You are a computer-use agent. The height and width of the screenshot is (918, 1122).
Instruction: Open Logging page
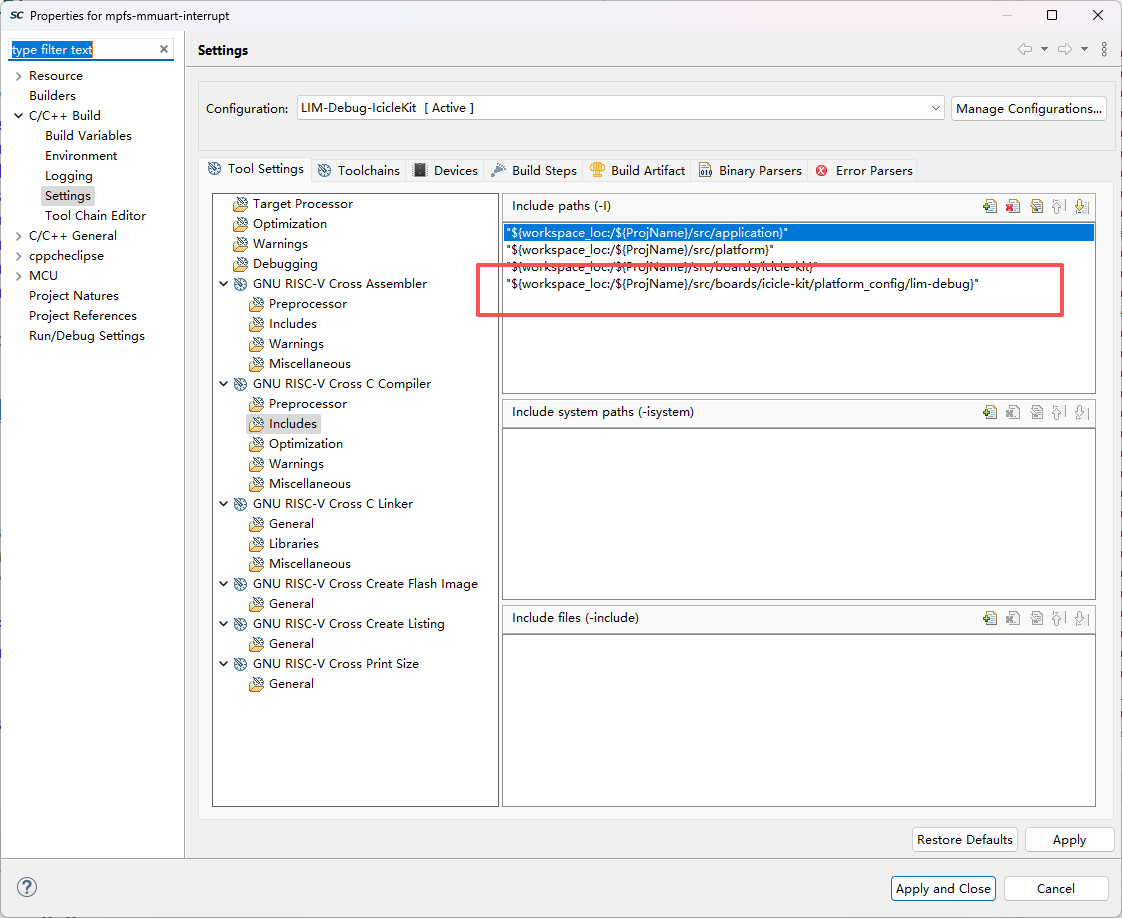(68, 176)
